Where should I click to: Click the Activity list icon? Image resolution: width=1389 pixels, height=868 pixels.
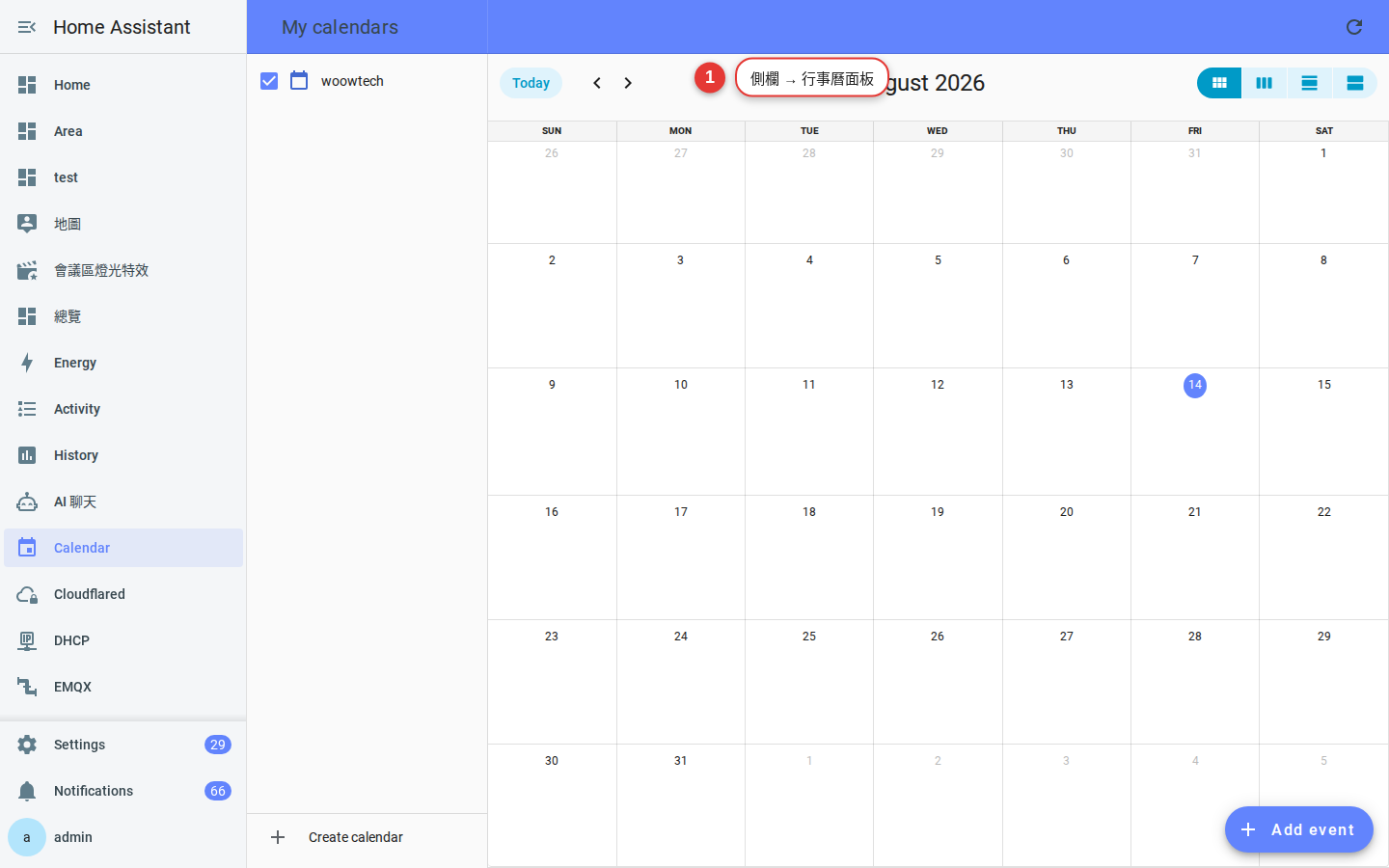27,409
